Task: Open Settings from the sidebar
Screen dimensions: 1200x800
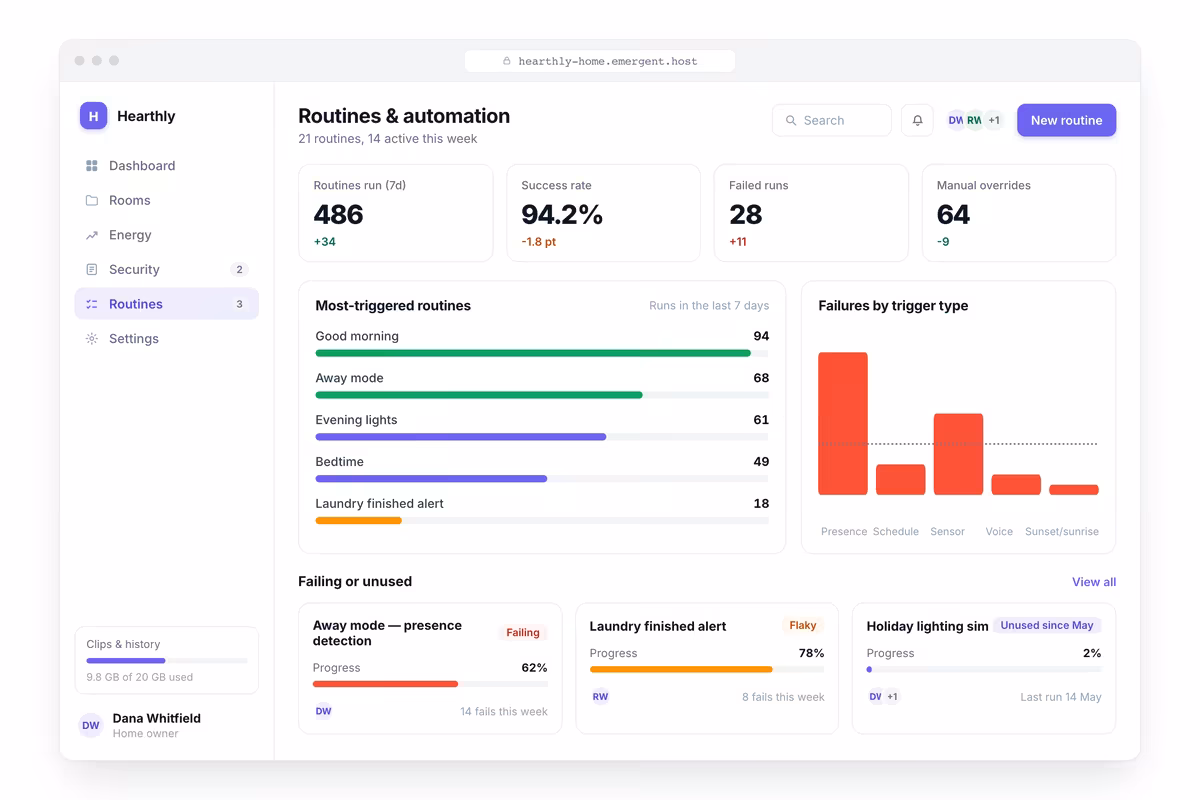Action: [166, 339]
